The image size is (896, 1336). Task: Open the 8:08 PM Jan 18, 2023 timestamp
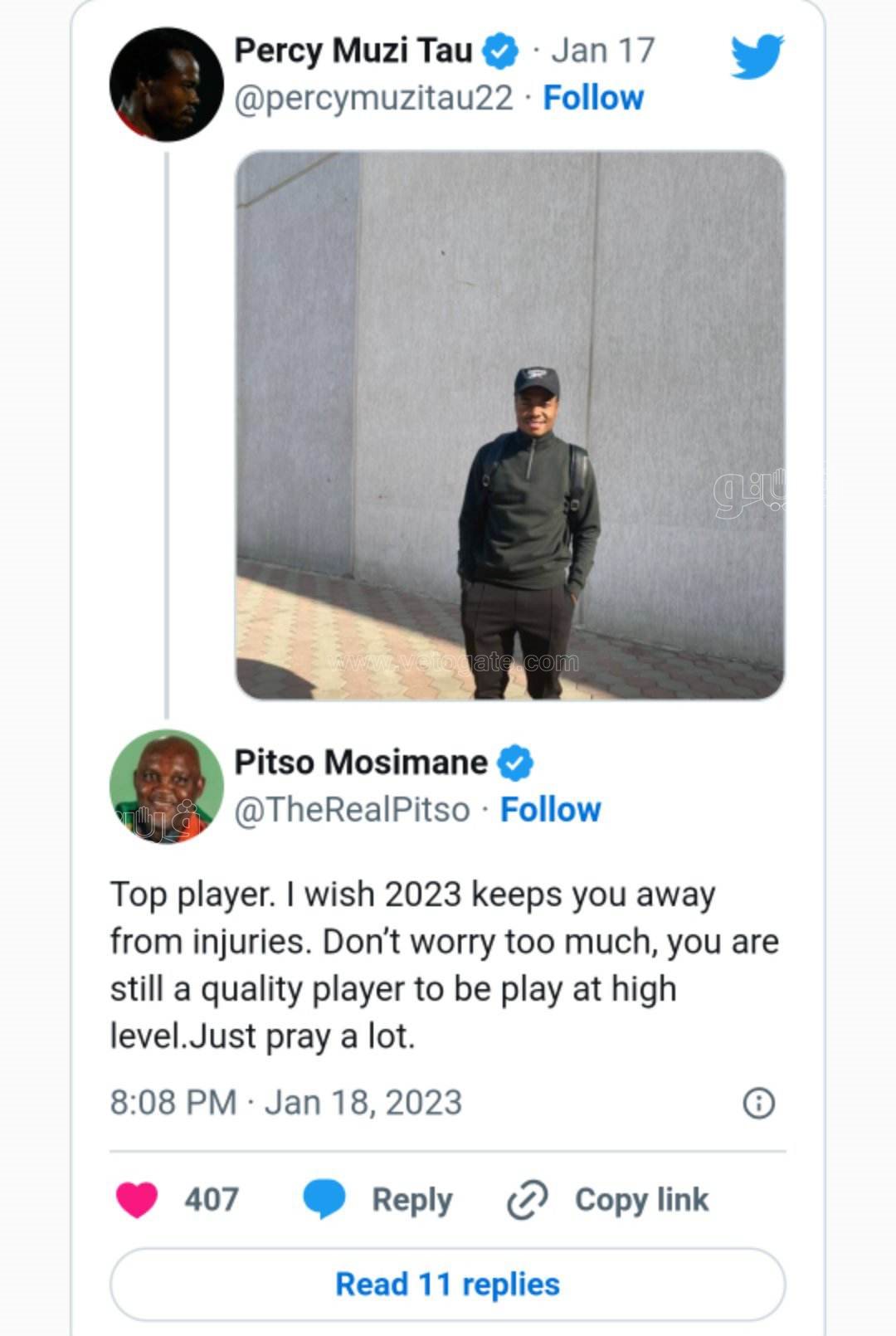click(x=286, y=1103)
